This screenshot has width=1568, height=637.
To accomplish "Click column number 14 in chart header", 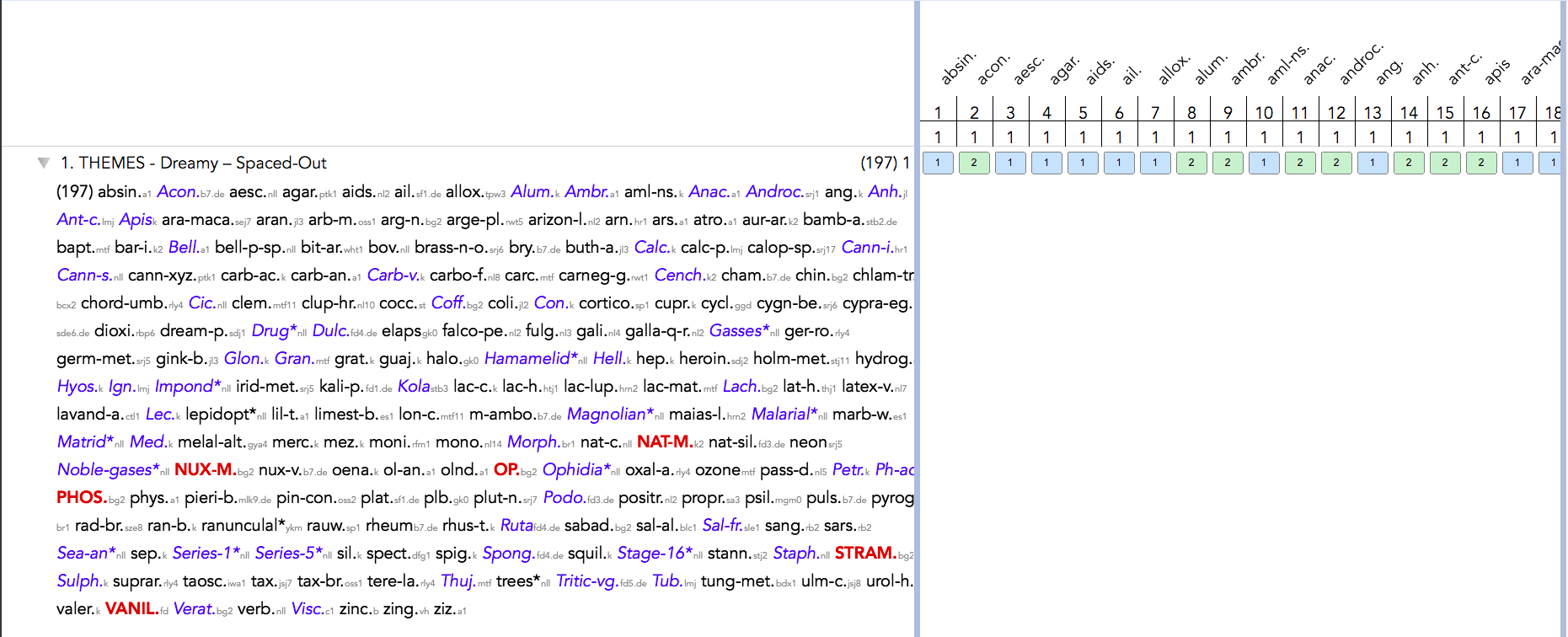I will [1409, 112].
